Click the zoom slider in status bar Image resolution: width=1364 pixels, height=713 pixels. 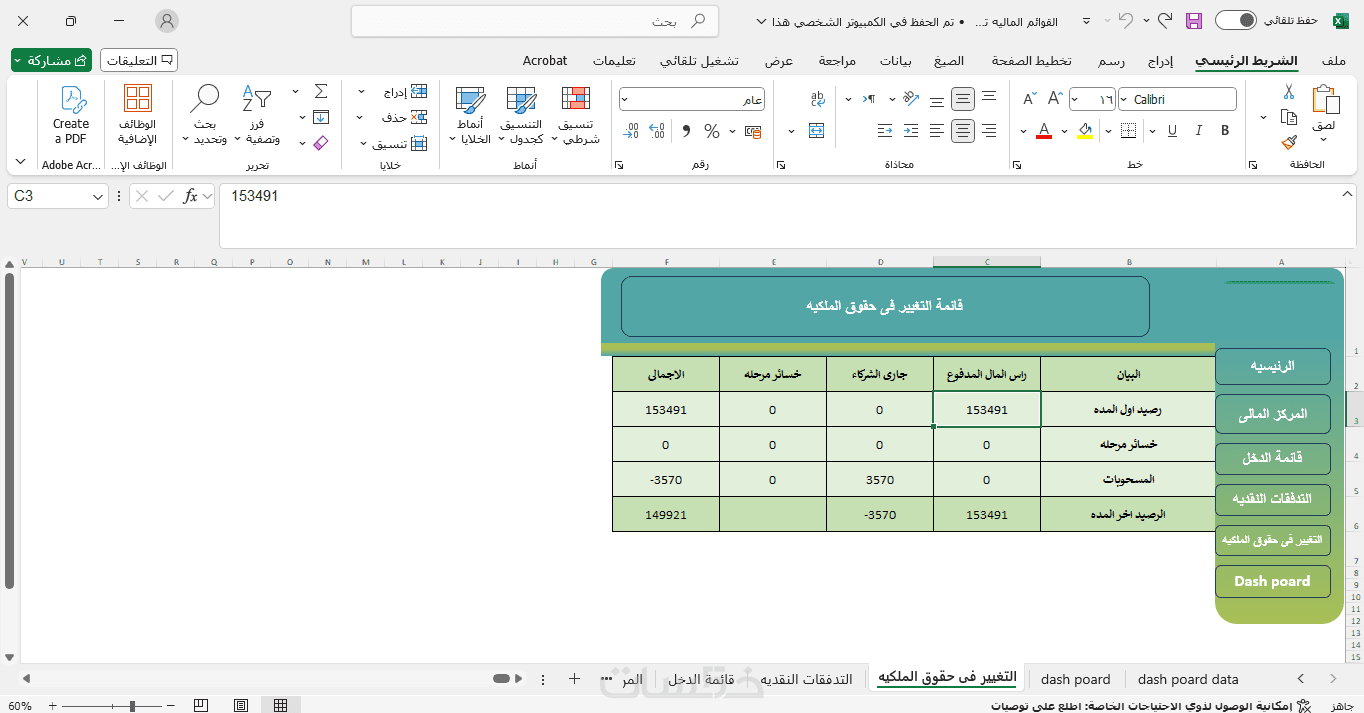coord(131,706)
